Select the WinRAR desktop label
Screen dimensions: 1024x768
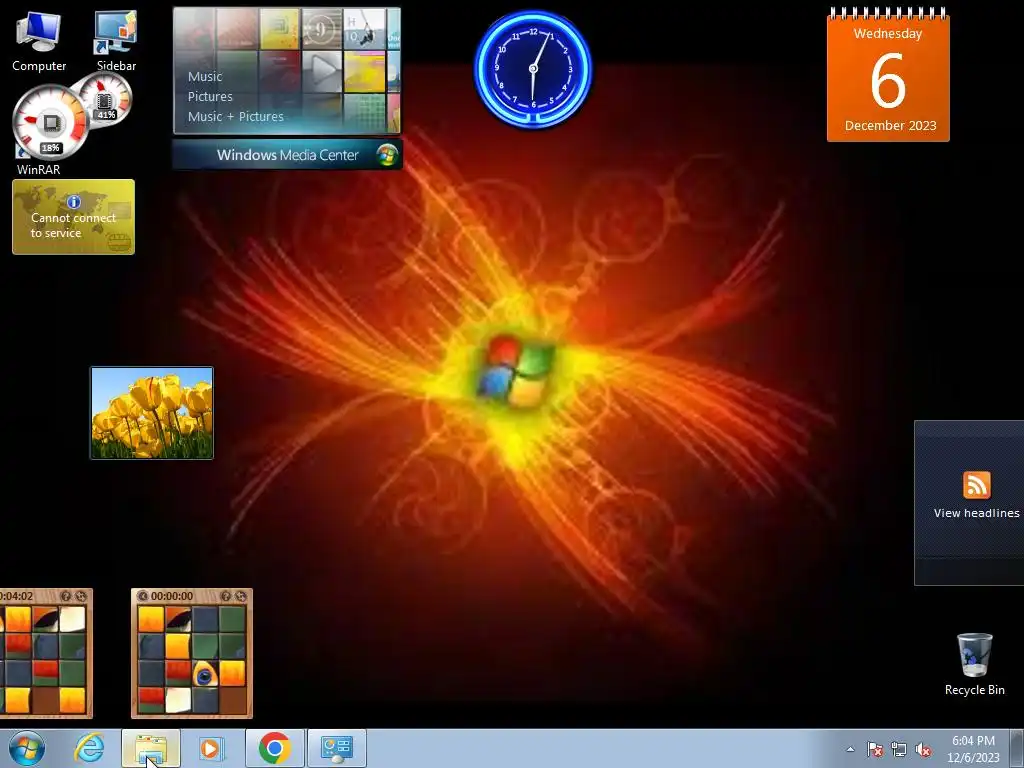click(39, 169)
